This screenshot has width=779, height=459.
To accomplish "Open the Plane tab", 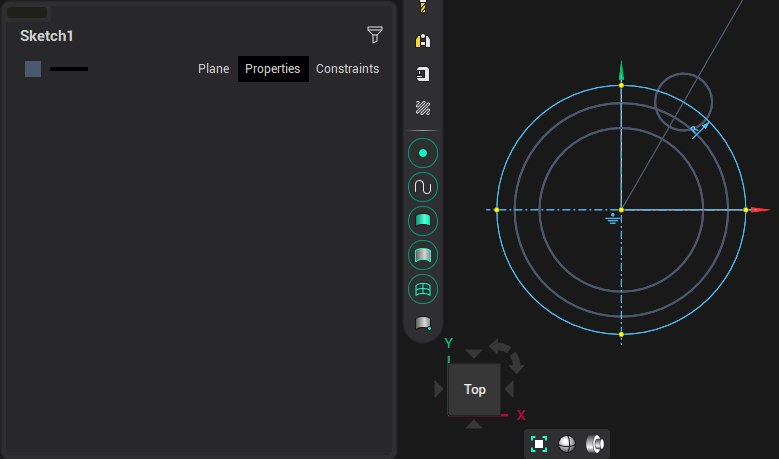I will (x=213, y=69).
